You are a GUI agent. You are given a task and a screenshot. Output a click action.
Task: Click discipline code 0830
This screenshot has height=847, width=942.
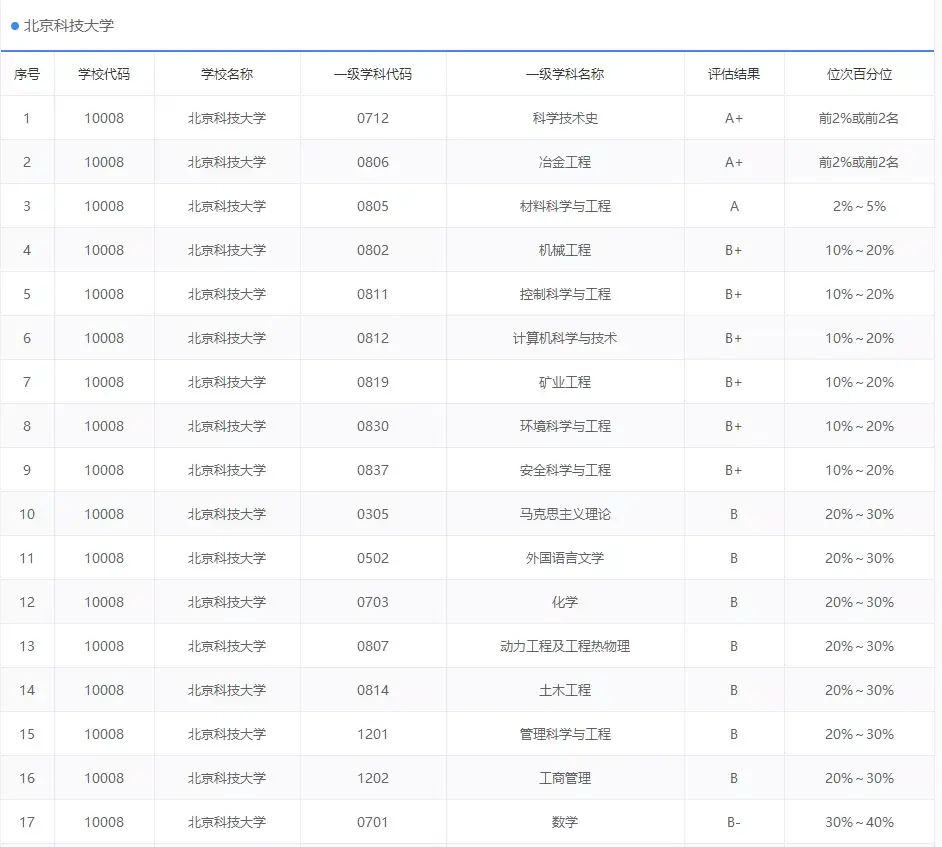tap(373, 426)
